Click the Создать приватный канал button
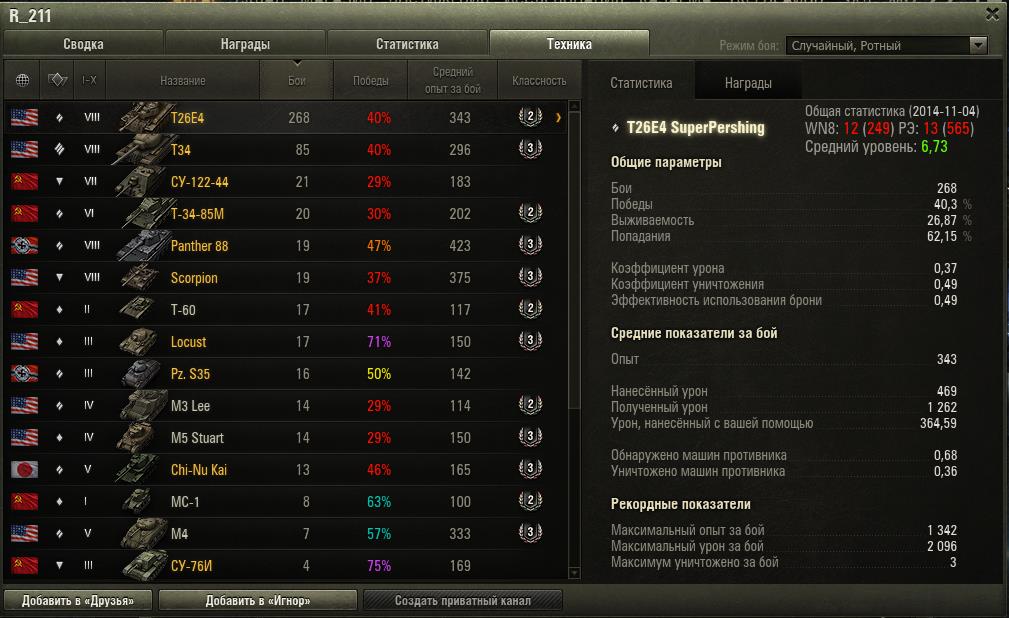Image resolution: width=1009 pixels, height=618 pixels. click(x=463, y=600)
